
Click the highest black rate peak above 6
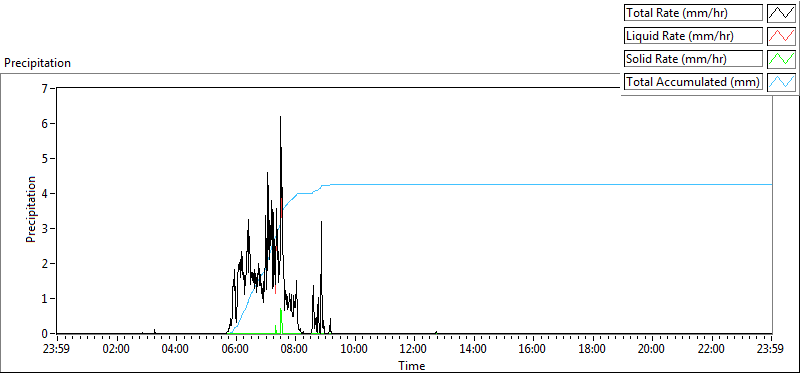pyautogui.click(x=280, y=118)
